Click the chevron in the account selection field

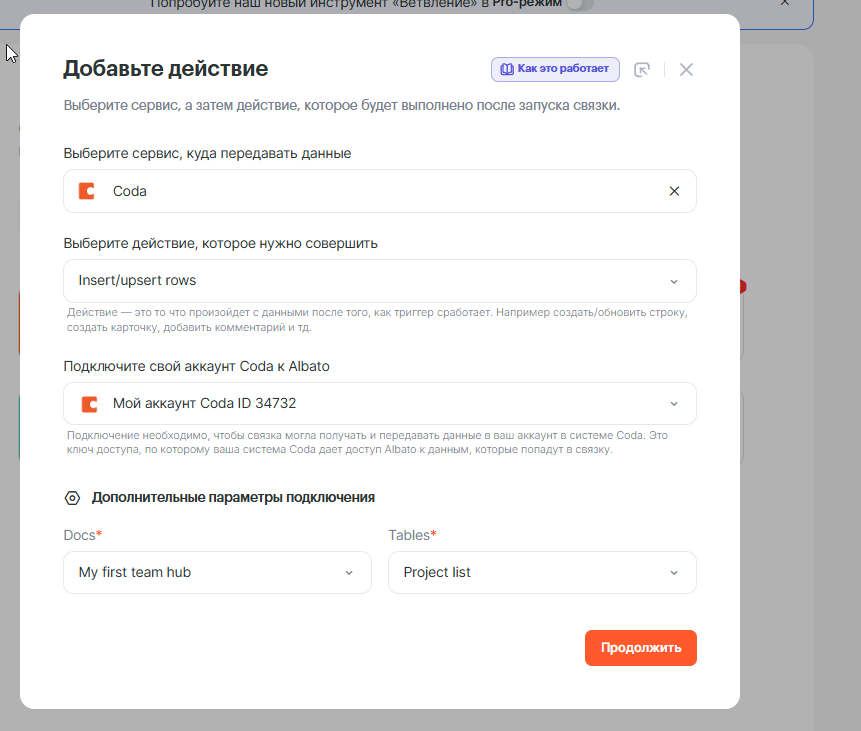click(674, 404)
